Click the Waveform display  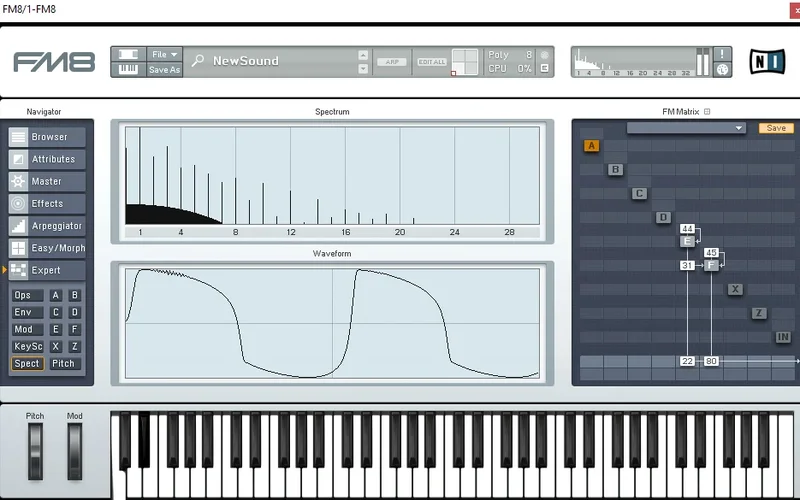(x=332, y=323)
